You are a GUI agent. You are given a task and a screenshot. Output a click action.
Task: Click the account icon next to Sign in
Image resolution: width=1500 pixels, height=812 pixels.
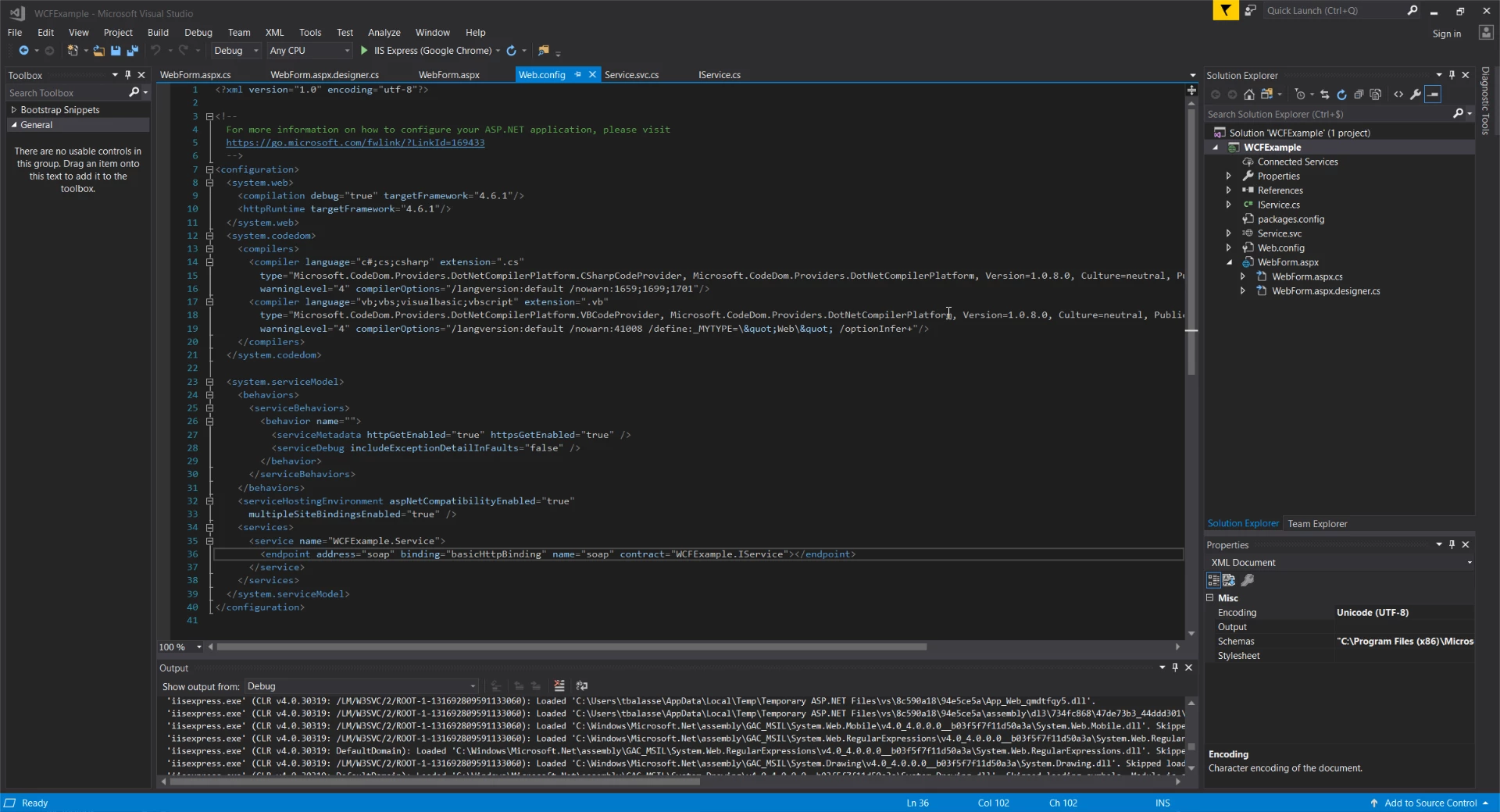(x=1486, y=33)
